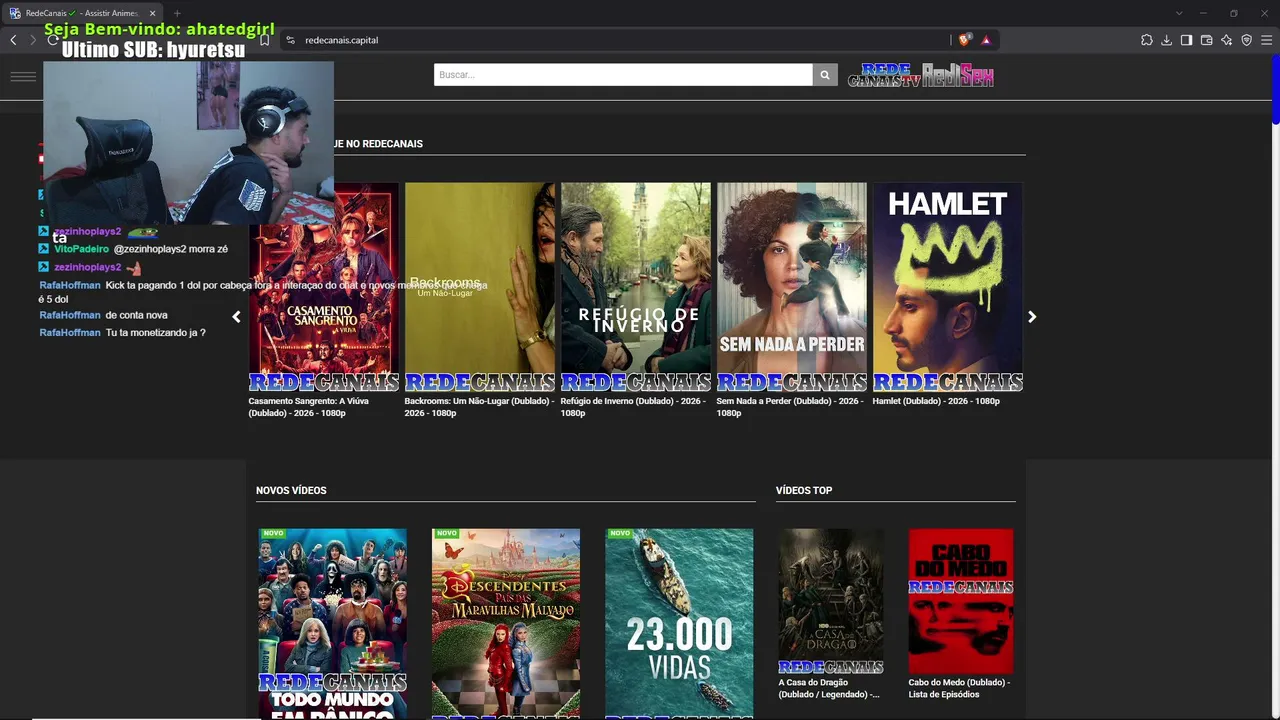Open site settings icon beside the URL
1280x720 pixels.
coord(290,40)
